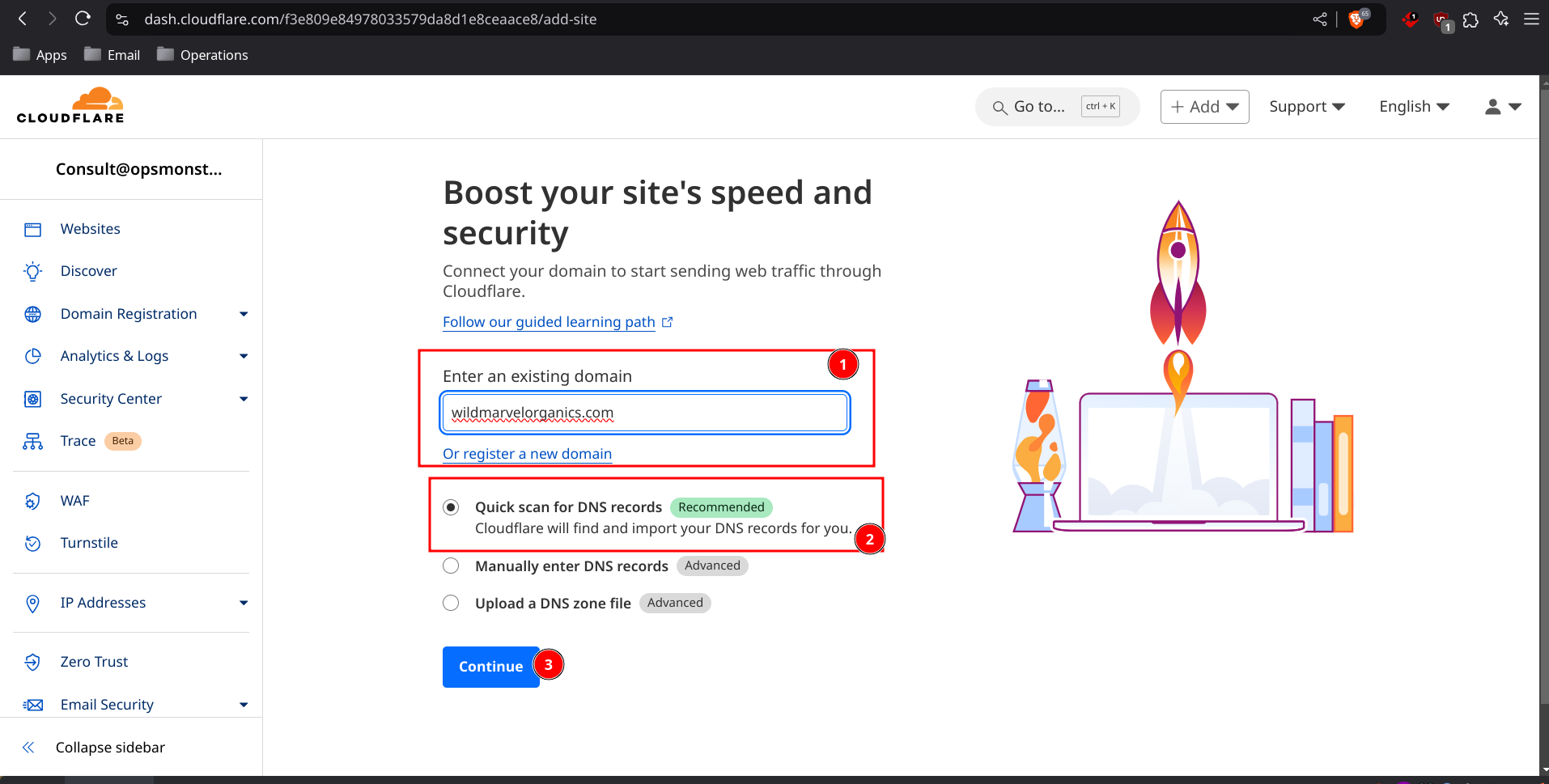The height and width of the screenshot is (784, 1549).
Task: Reload the page with the browser refresh icon
Action: (x=83, y=19)
